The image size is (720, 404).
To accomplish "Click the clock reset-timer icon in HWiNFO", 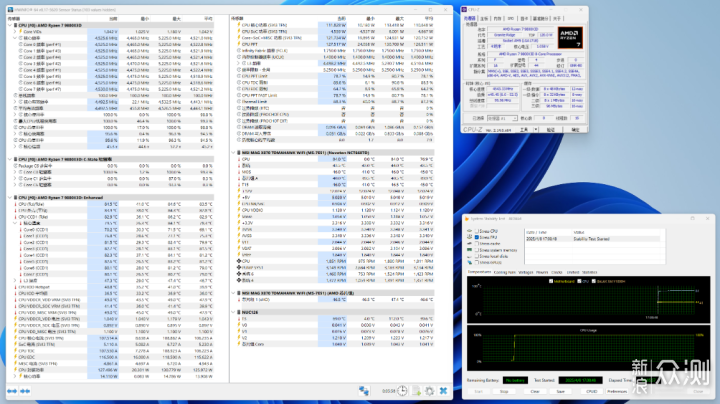I will (x=402, y=391).
